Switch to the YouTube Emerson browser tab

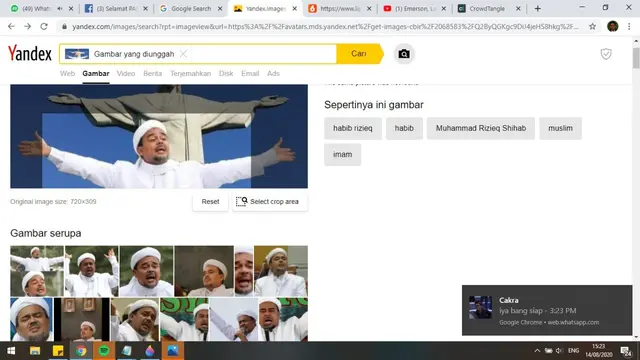click(413, 9)
